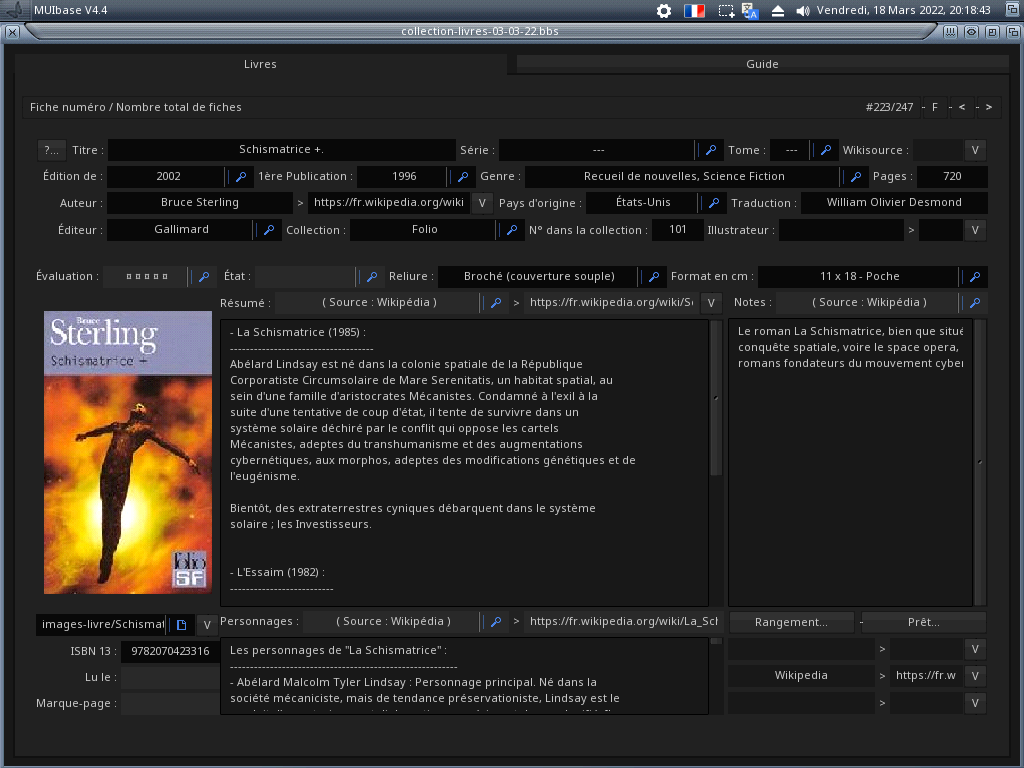Open the V button after Résumé URL
This screenshot has width=1024, height=768.
(711, 303)
